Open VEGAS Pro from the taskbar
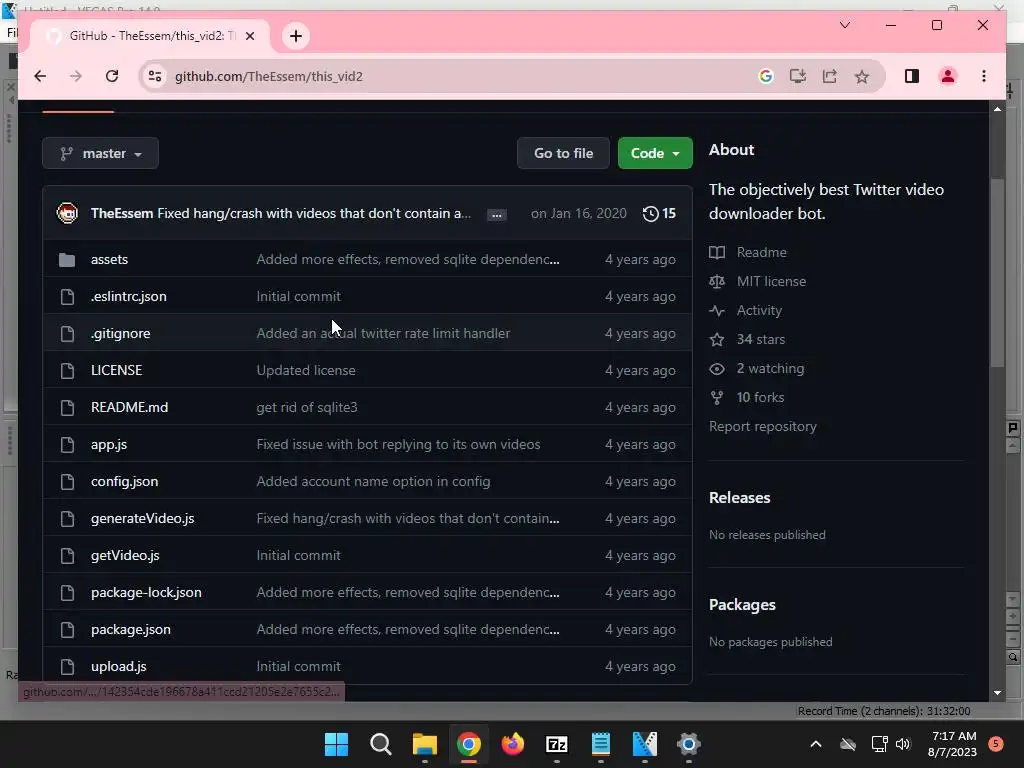The image size is (1024, 768). [x=645, y=744]
